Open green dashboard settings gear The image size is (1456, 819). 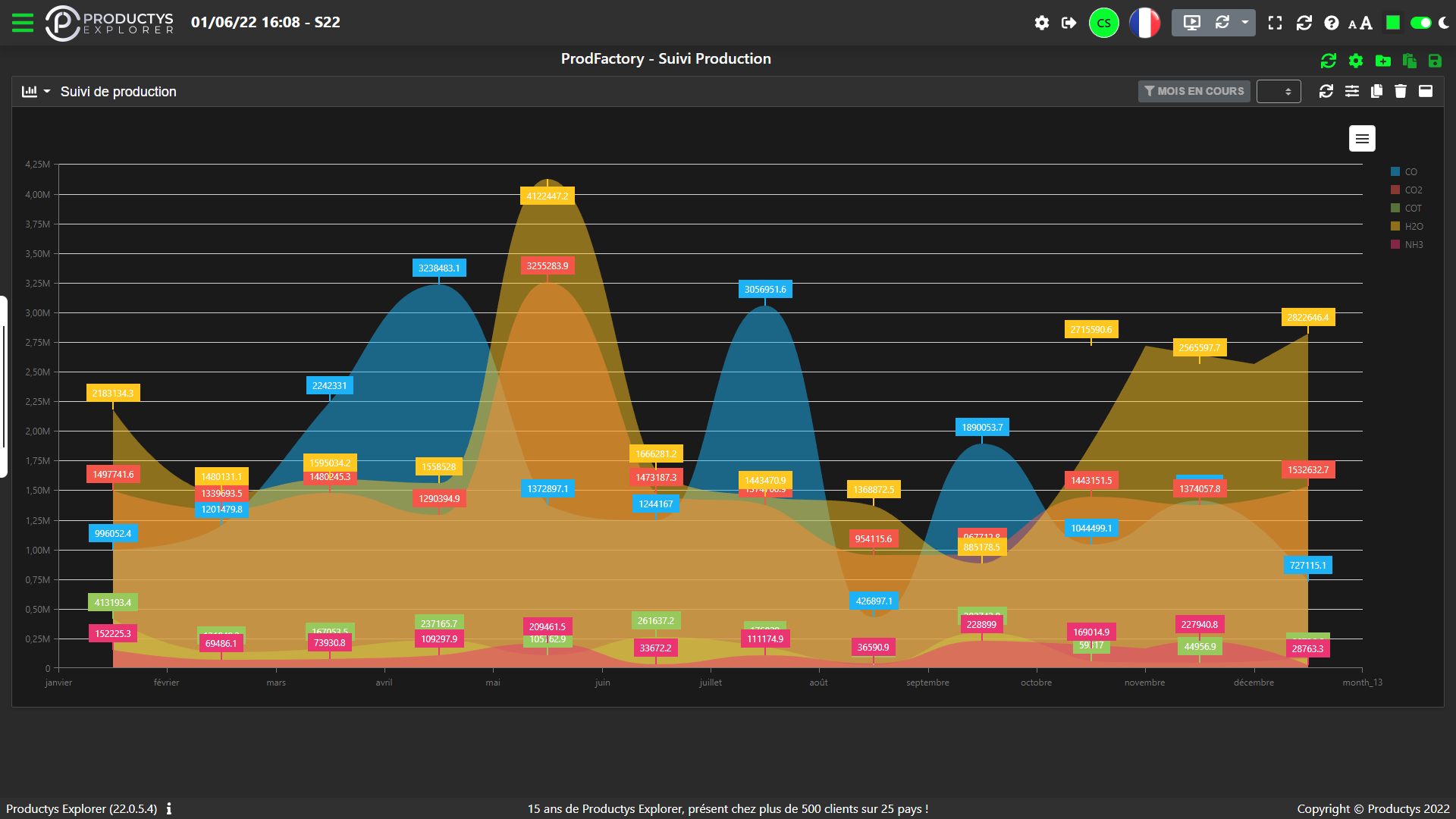(1356, 61)
